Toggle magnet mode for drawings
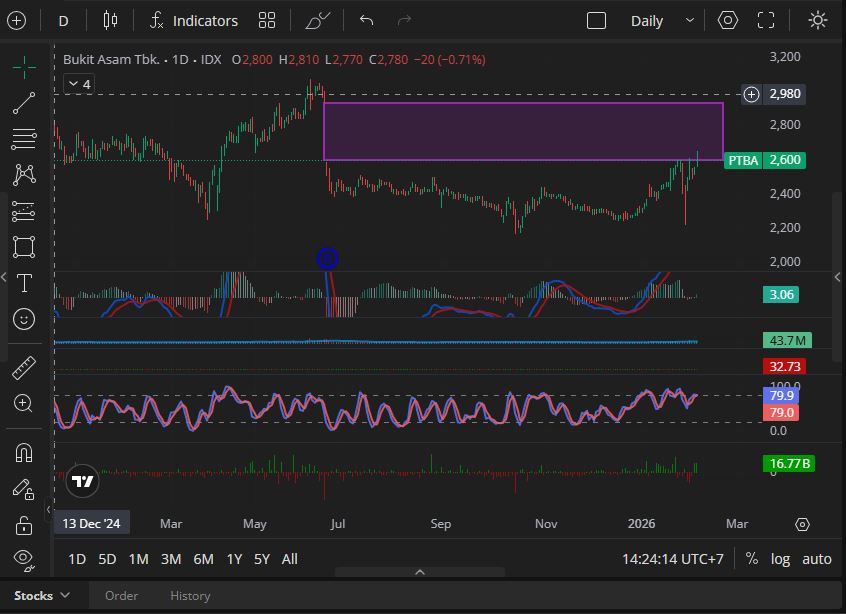This screenshot has width=846, height=614. pos(24,452)
